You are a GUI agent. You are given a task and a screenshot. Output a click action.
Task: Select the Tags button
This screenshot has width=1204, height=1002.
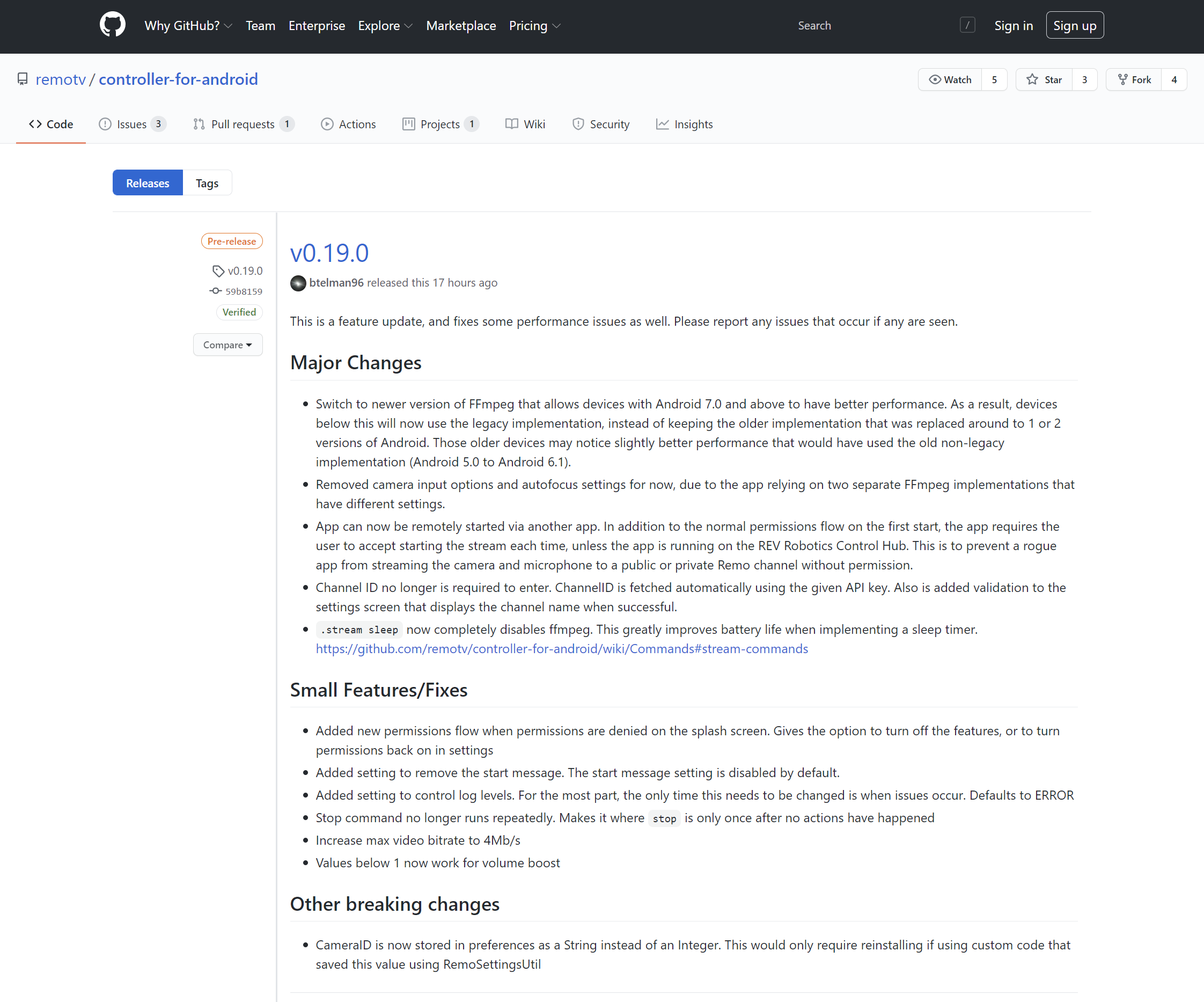207,183
